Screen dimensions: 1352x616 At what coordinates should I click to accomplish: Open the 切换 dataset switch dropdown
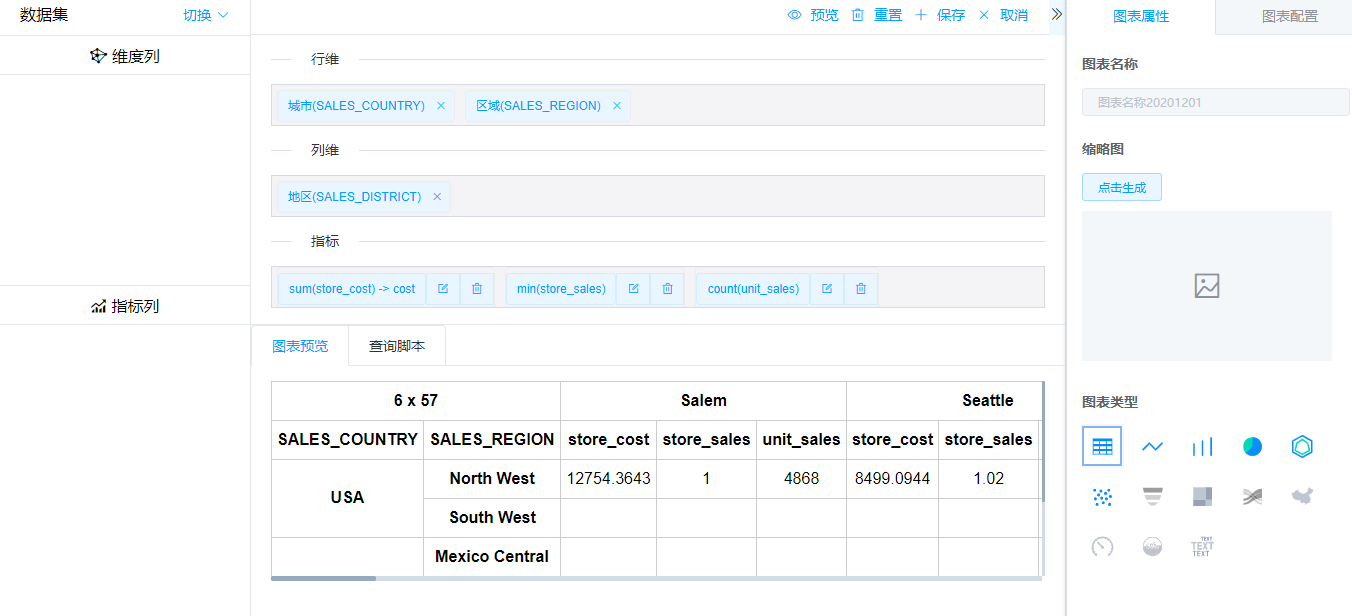tap(206, 16)
